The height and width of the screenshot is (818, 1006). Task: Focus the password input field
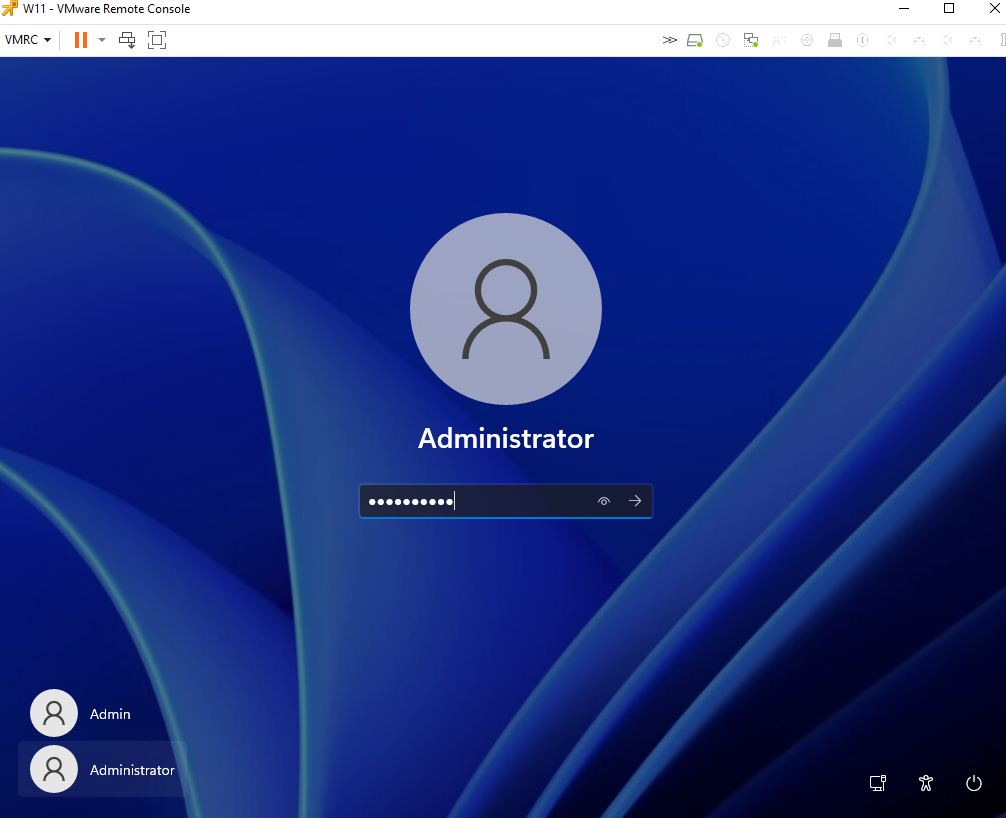(x=506, y=501)
